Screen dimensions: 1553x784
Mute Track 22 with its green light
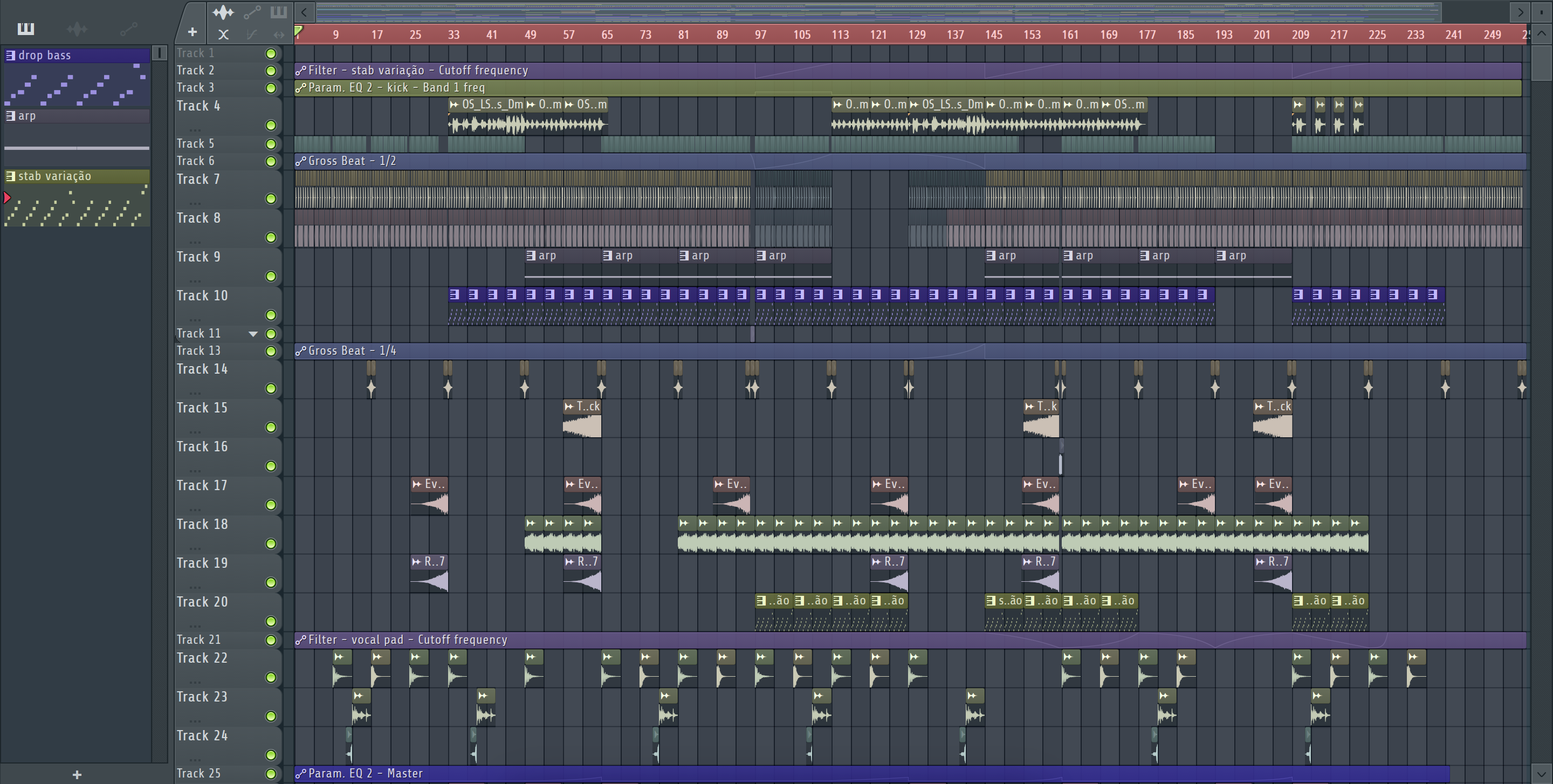(271, 678)
